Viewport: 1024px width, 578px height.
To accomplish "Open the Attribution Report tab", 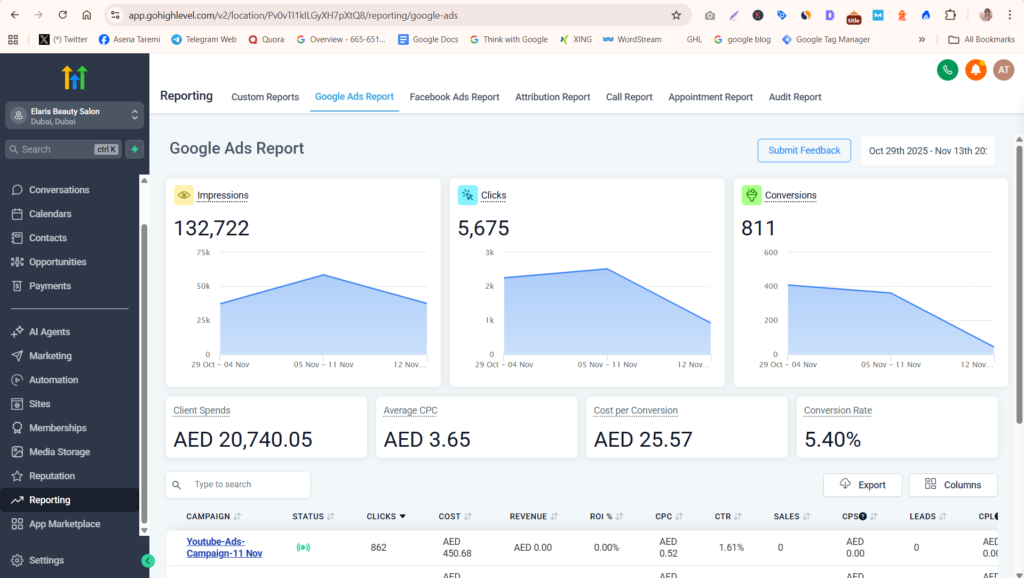I will [x=552, y=97].
